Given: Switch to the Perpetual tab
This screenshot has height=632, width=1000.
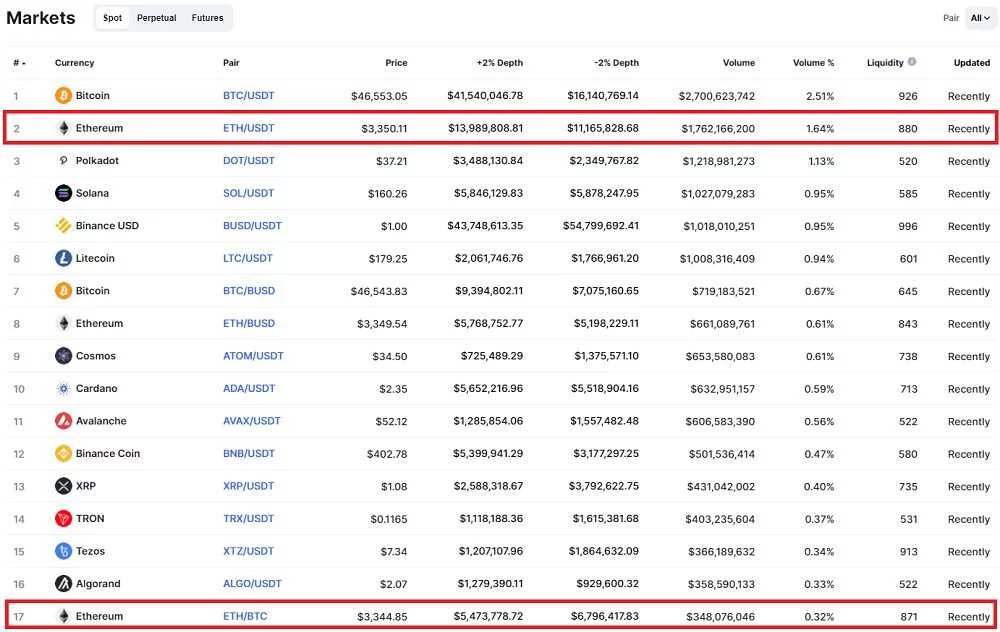Looking at the screenshot, I should click(x=158, y=18).
